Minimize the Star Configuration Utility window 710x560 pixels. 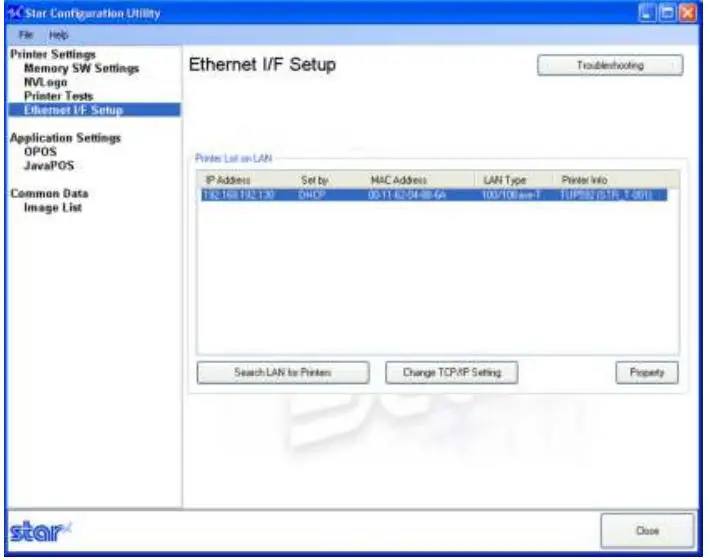pos(647,13)
